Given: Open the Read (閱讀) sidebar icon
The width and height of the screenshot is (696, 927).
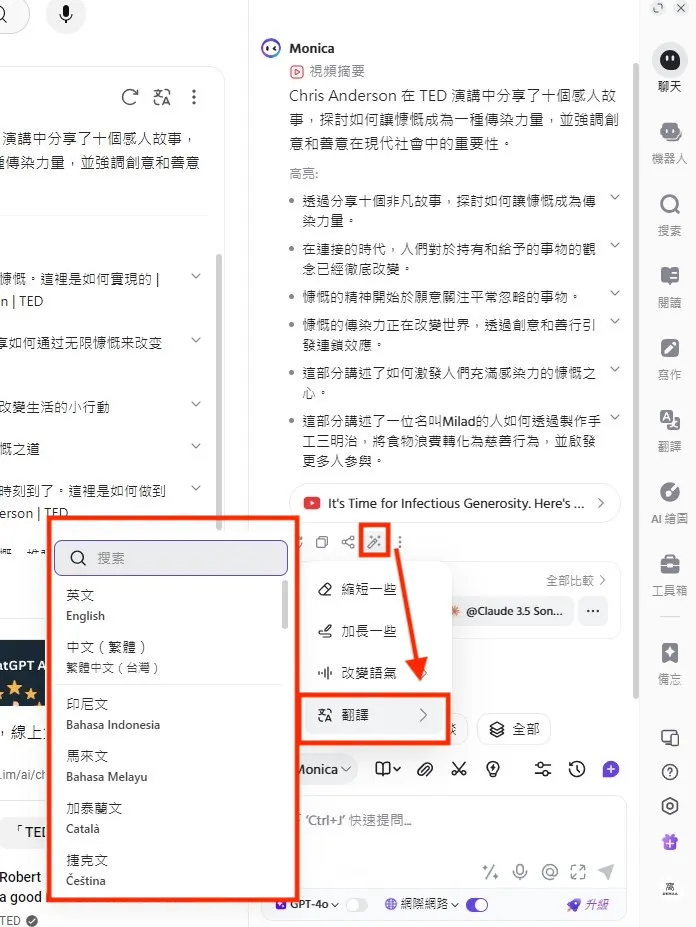Looking at the screenshot, I should click(669, 287).
